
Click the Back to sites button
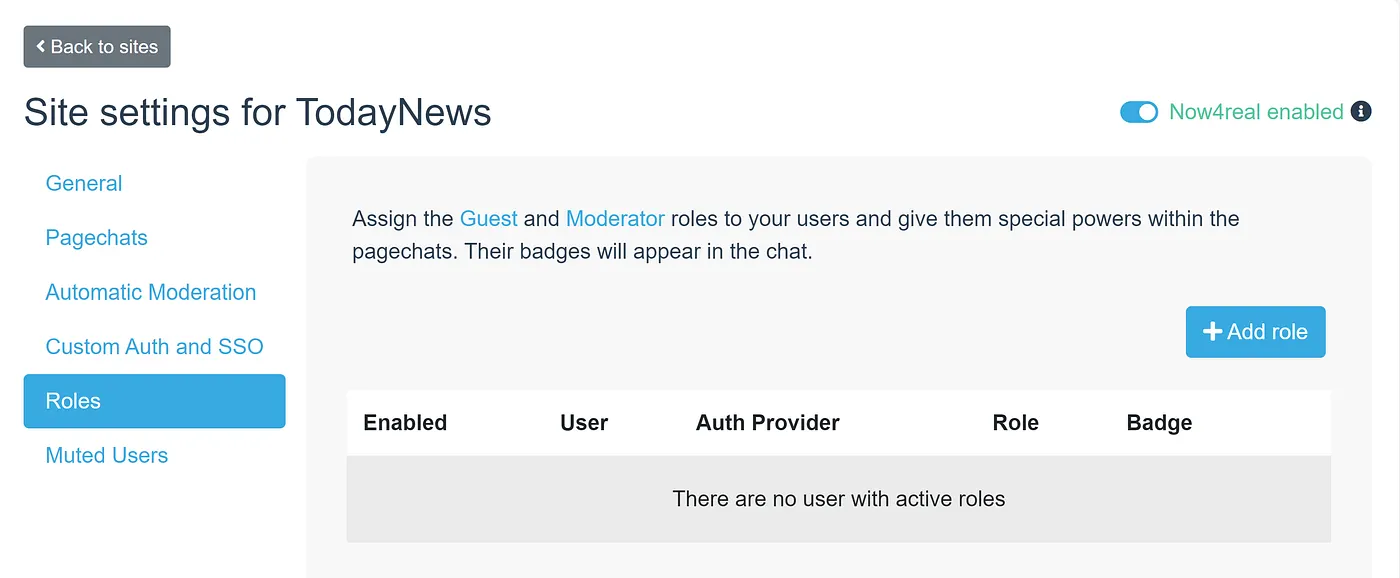coord(97,47)
